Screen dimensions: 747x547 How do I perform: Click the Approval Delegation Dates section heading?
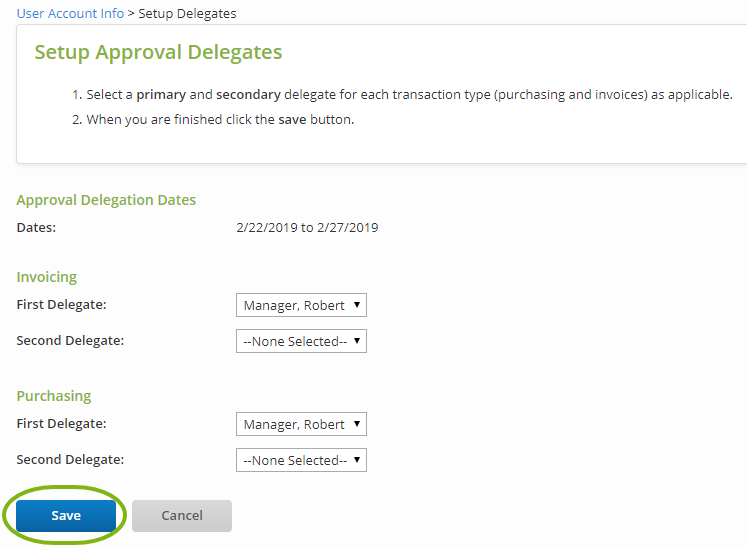106,200
